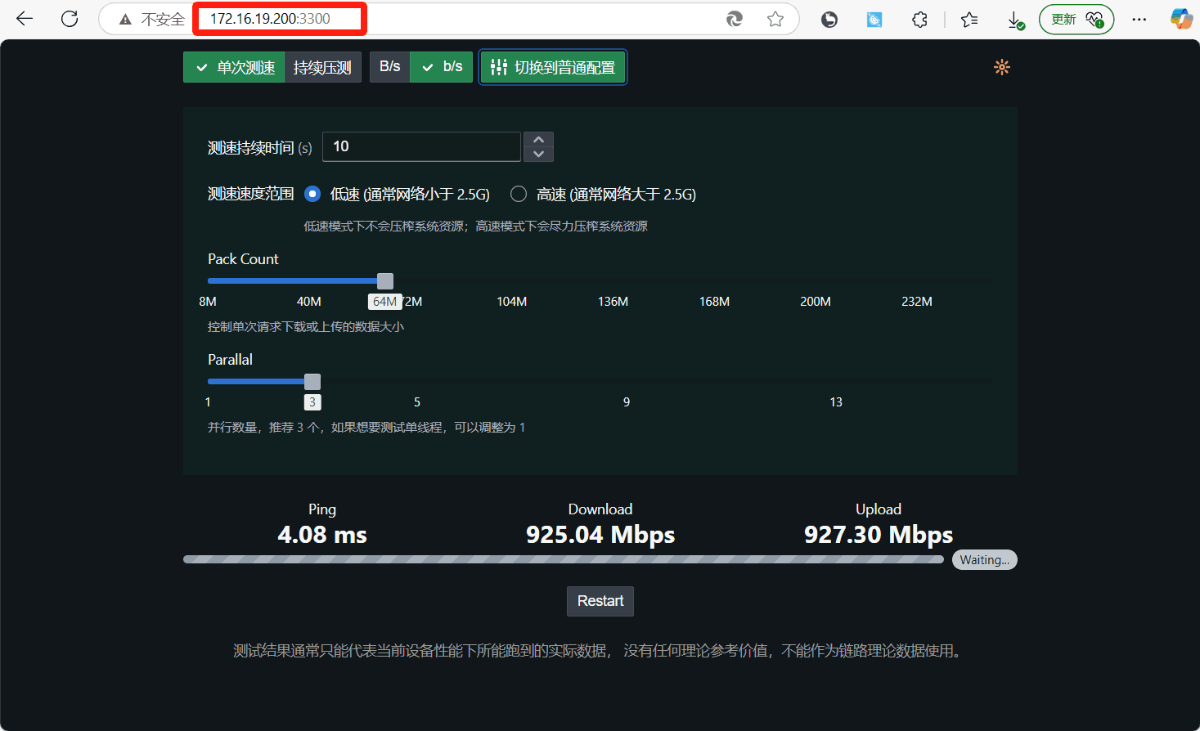Click the down arrow on duration stepper

(538, 153)
